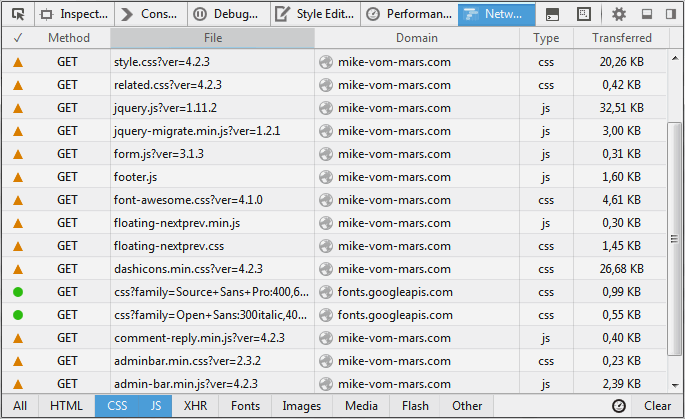Toggle the split console icon
The height and width of the screenshot is (419, 685).
[553, 14]
